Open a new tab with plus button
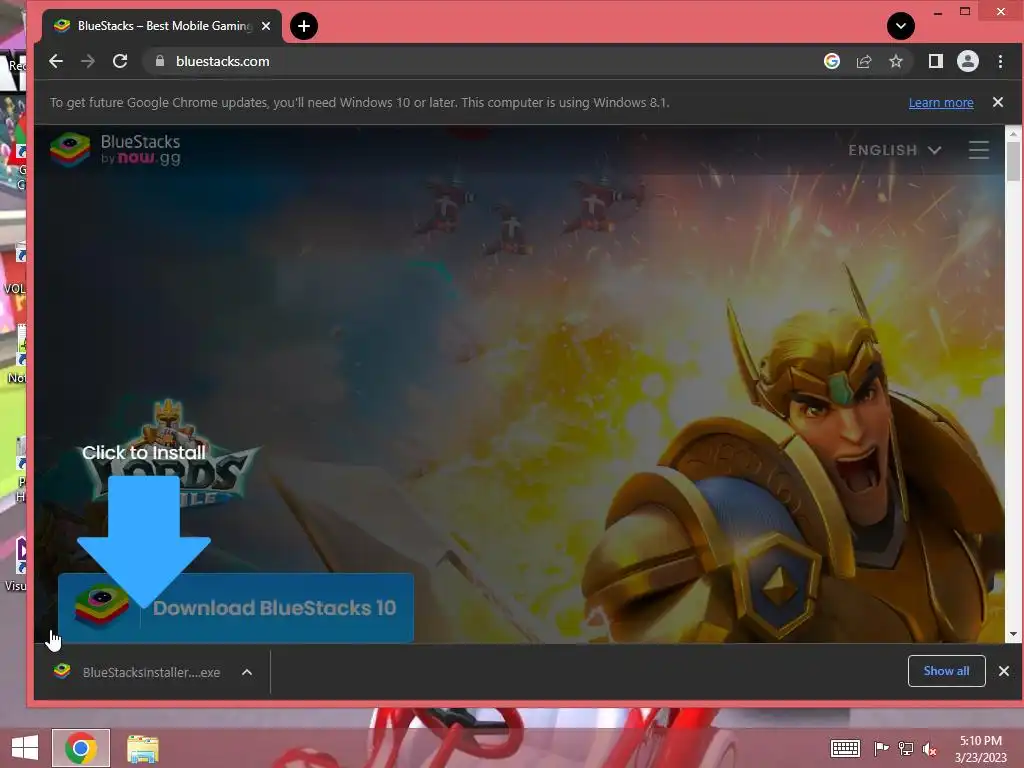This screenshot has width=1024, height=768. (304, 26)
